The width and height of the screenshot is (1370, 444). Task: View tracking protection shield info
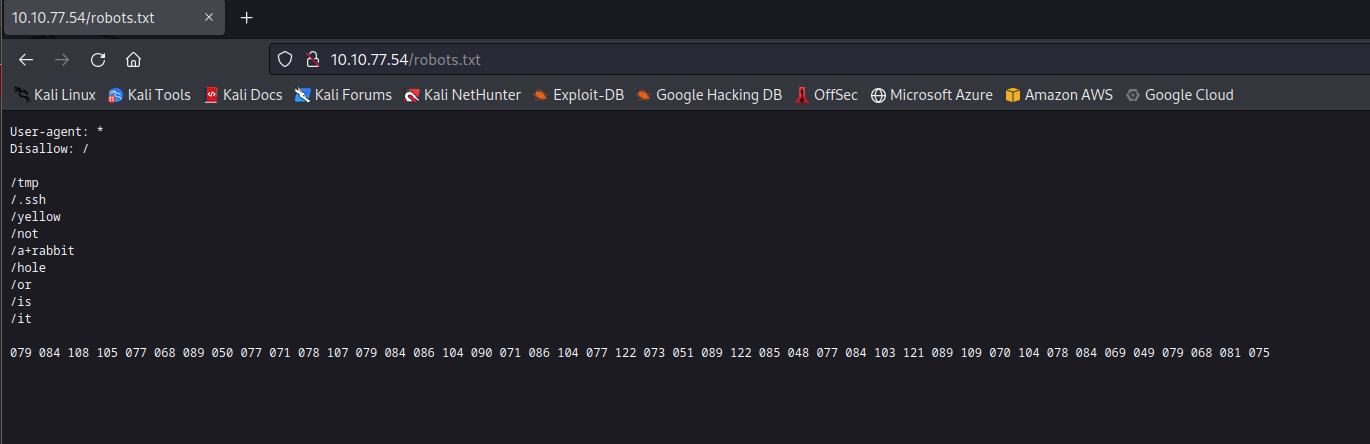[285, 60]
